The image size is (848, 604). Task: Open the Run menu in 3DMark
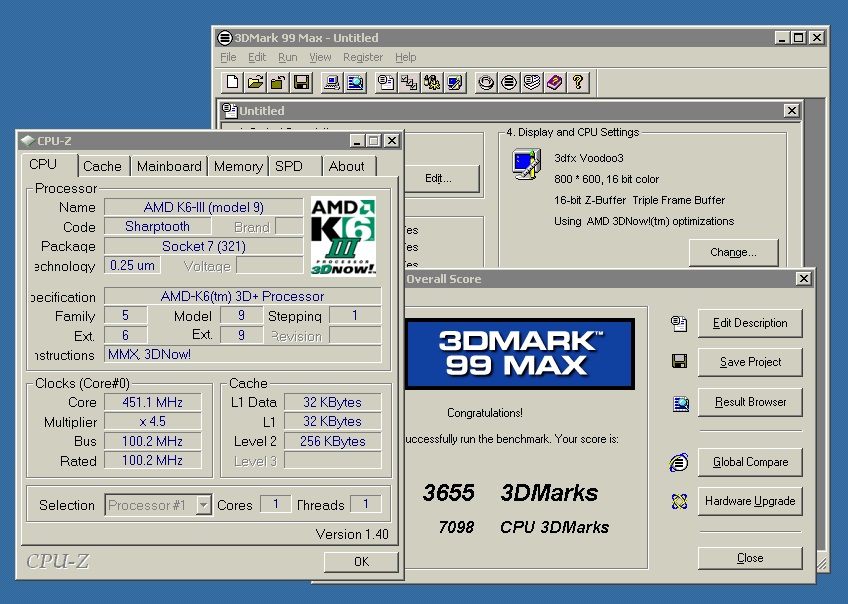(288, 57)
